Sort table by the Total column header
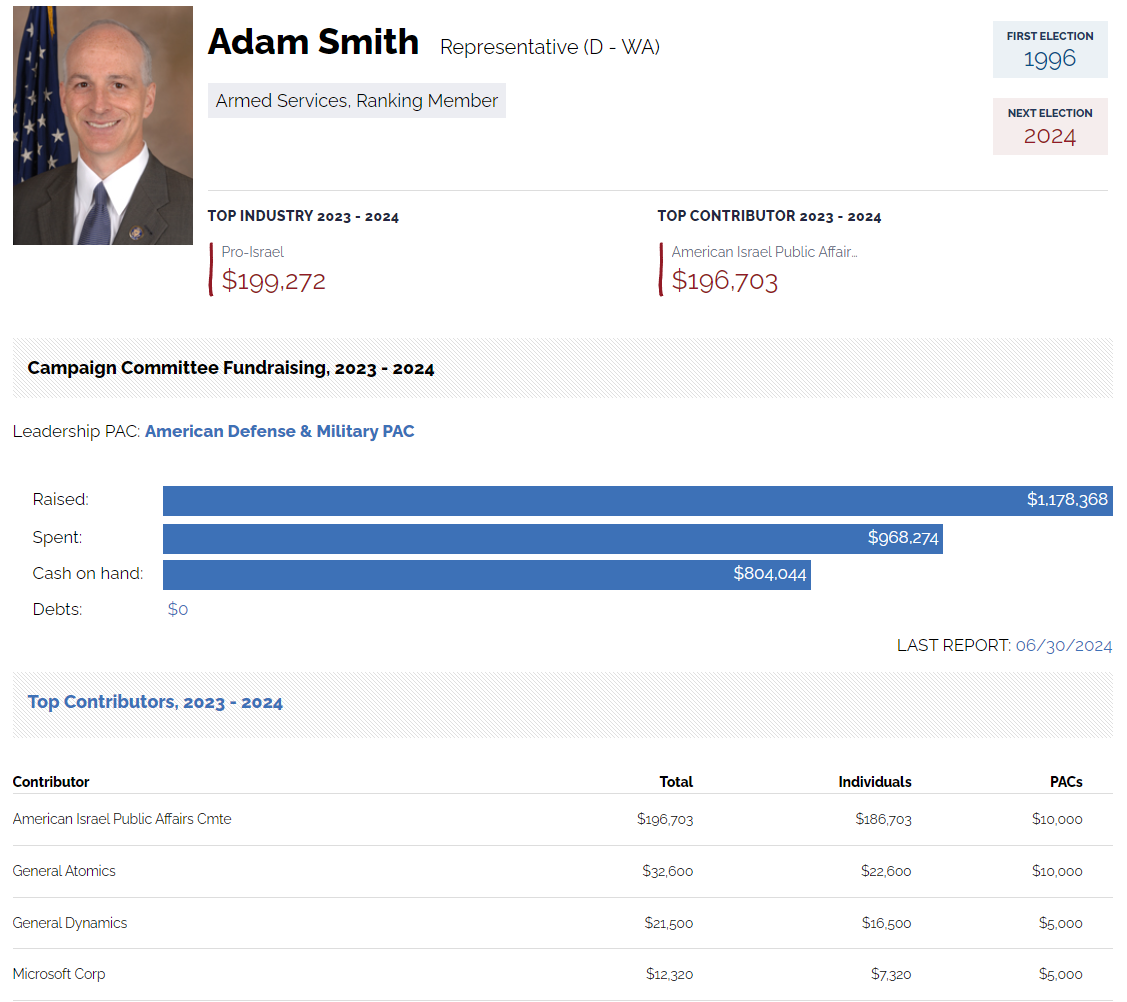 point(676,782)
